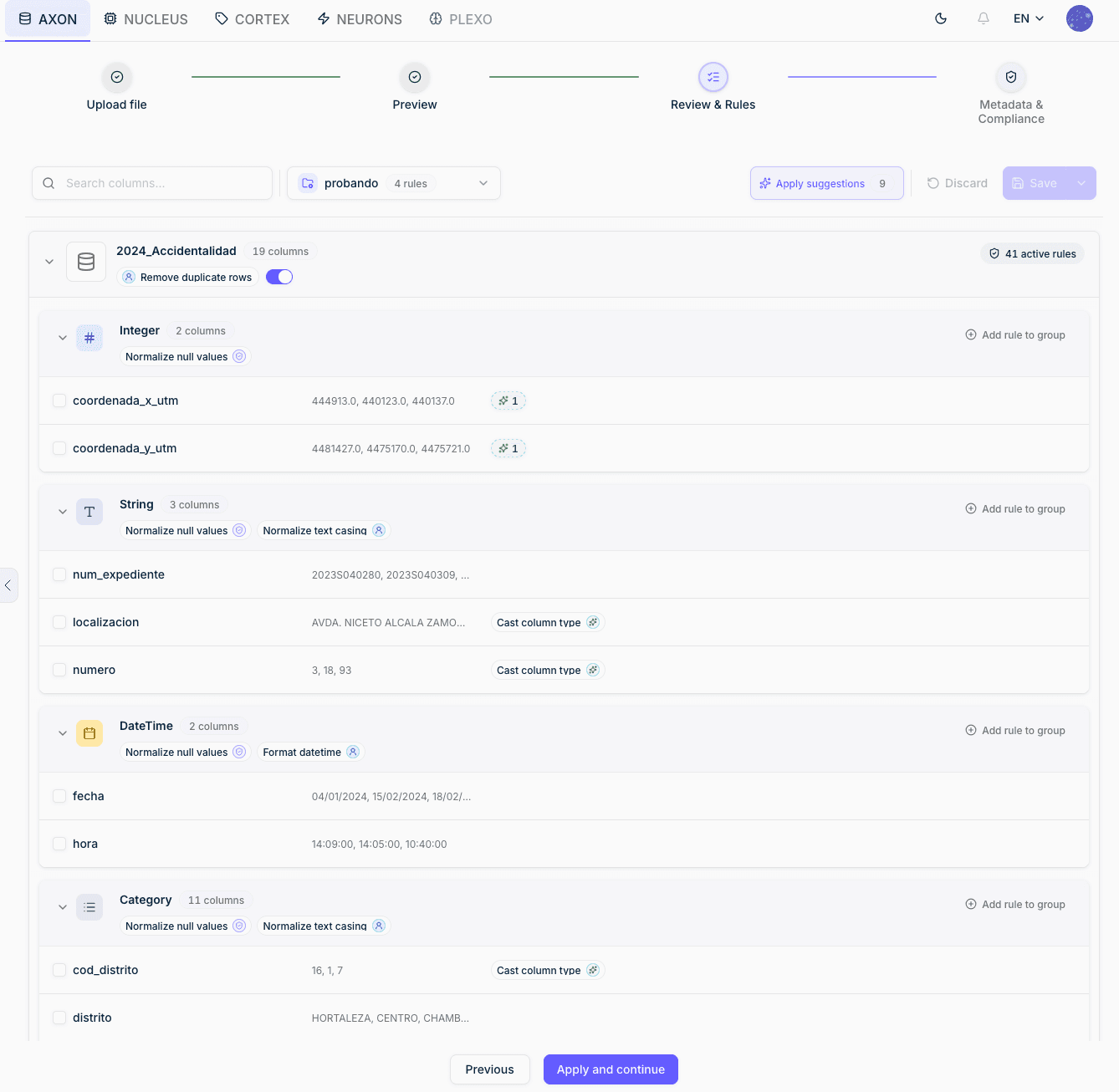Toggle Remove duplicate rows switch

279,277
